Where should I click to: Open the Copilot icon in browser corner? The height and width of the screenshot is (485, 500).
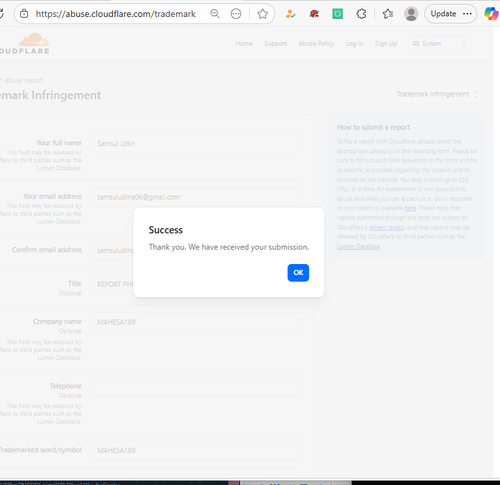click(x=491, y=14)
